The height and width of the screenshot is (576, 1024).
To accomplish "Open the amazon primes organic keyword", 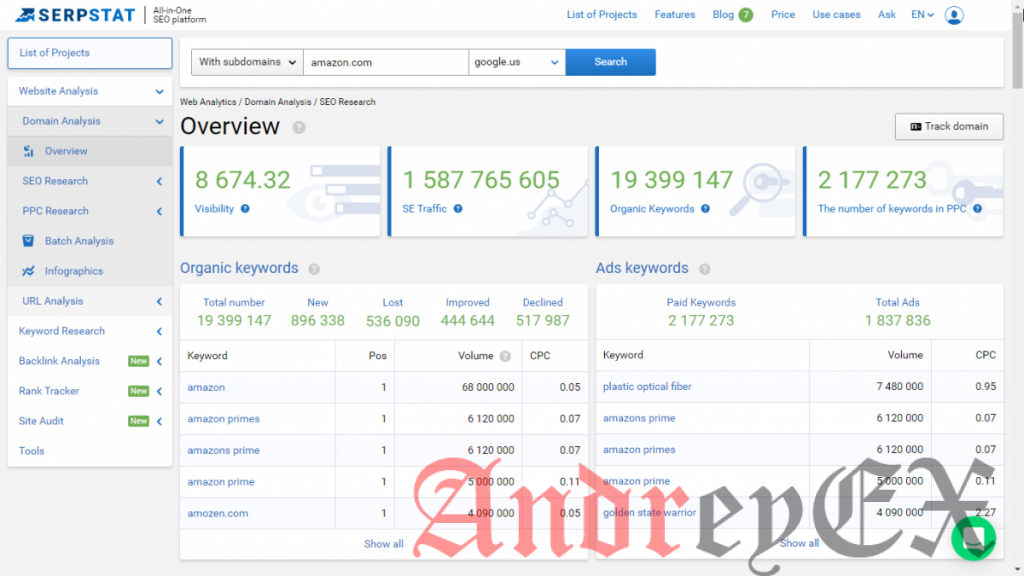I will (223, 419).
